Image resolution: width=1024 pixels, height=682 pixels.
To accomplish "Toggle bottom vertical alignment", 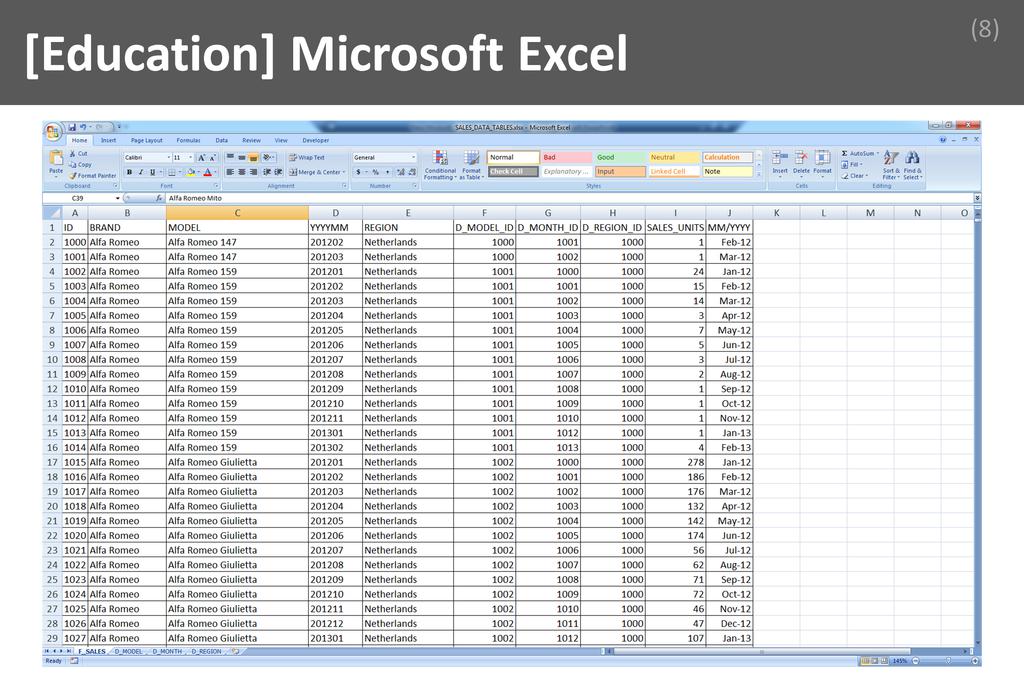I will (x=253, y=157).
